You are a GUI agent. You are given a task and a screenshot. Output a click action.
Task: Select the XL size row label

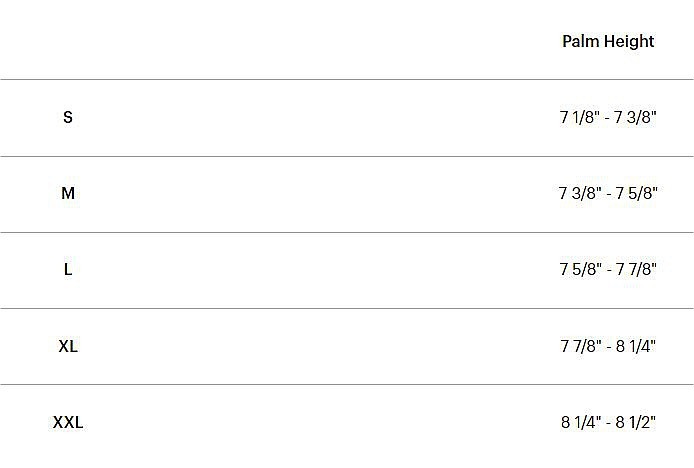point(68,346)
